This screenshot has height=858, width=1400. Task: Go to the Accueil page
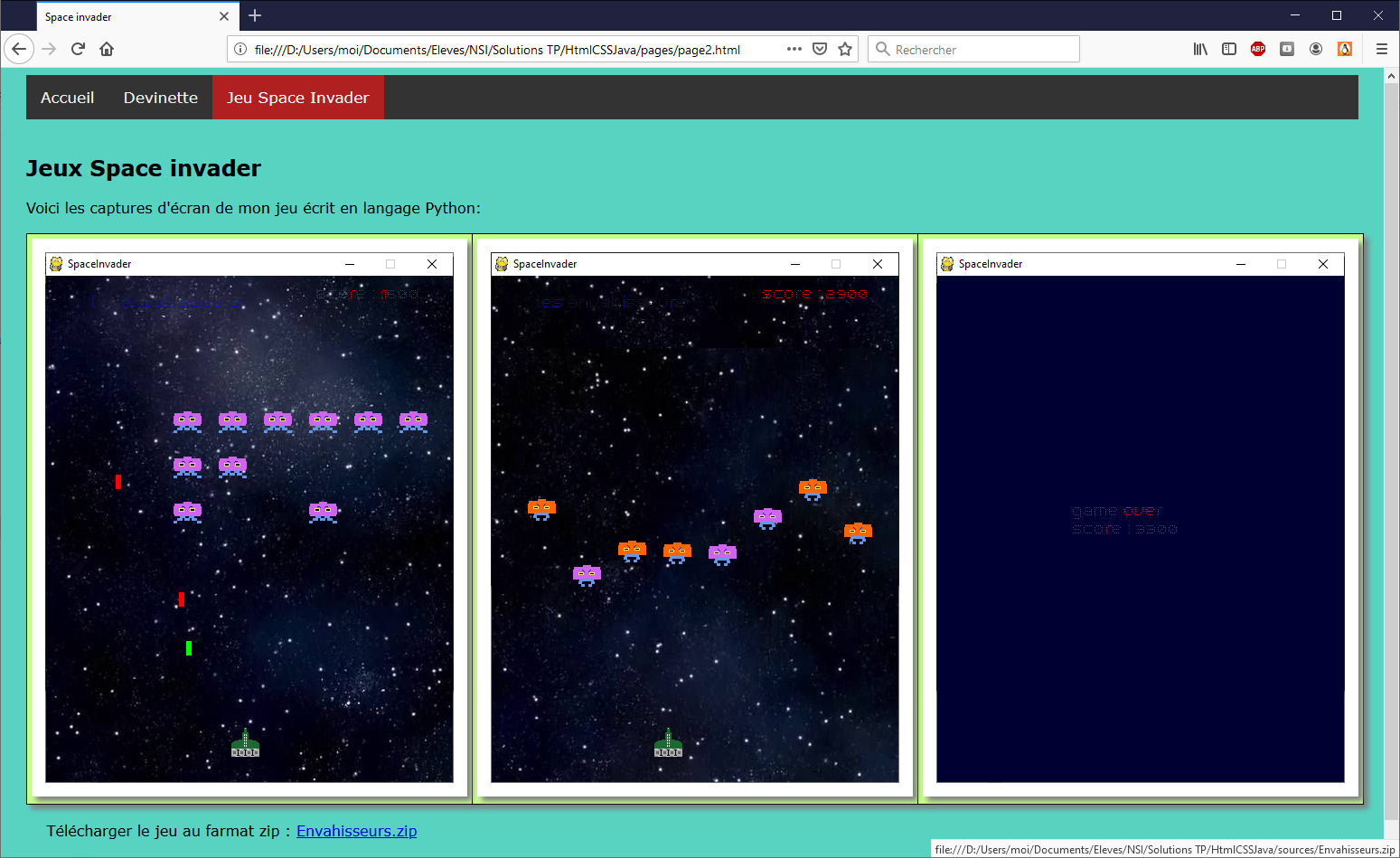click(68, 98)
